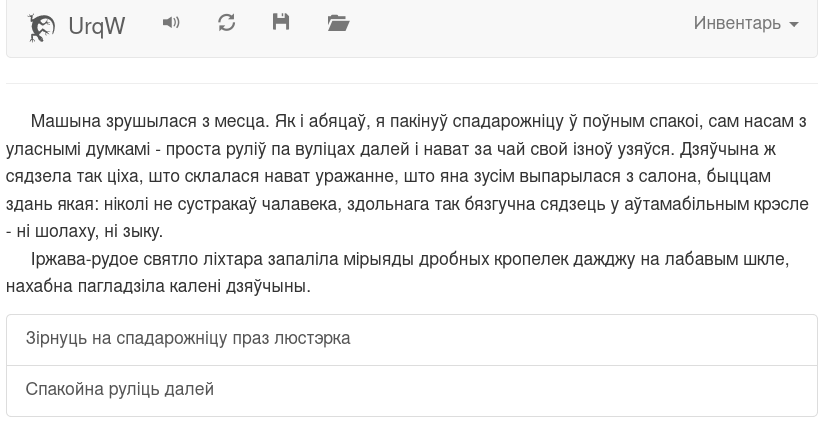Click the UrqW brand name text
This screenshot has height=426, width=824.
pos(97,26)
